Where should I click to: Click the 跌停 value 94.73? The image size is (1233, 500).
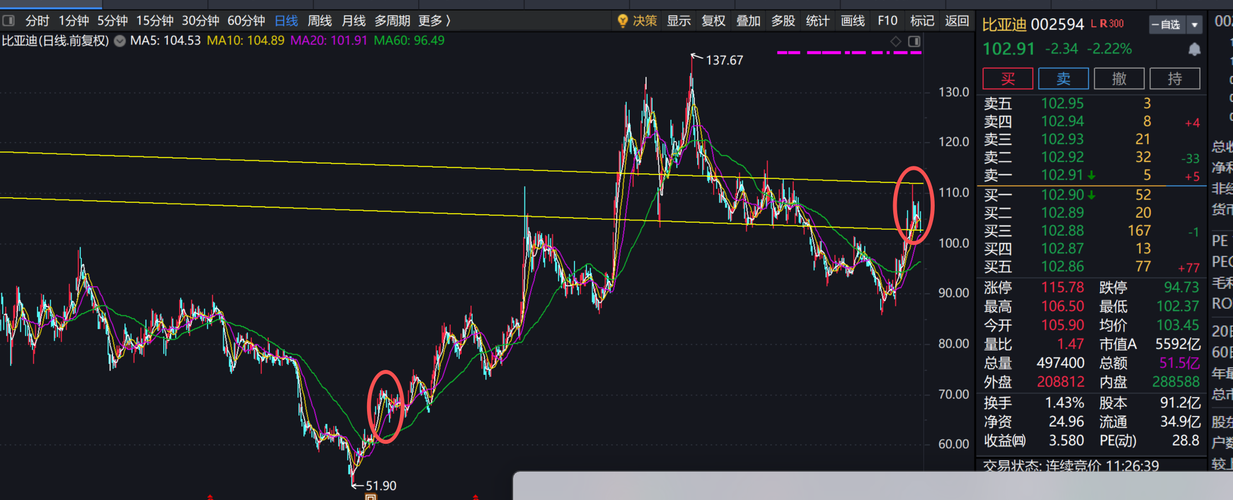1180,287
